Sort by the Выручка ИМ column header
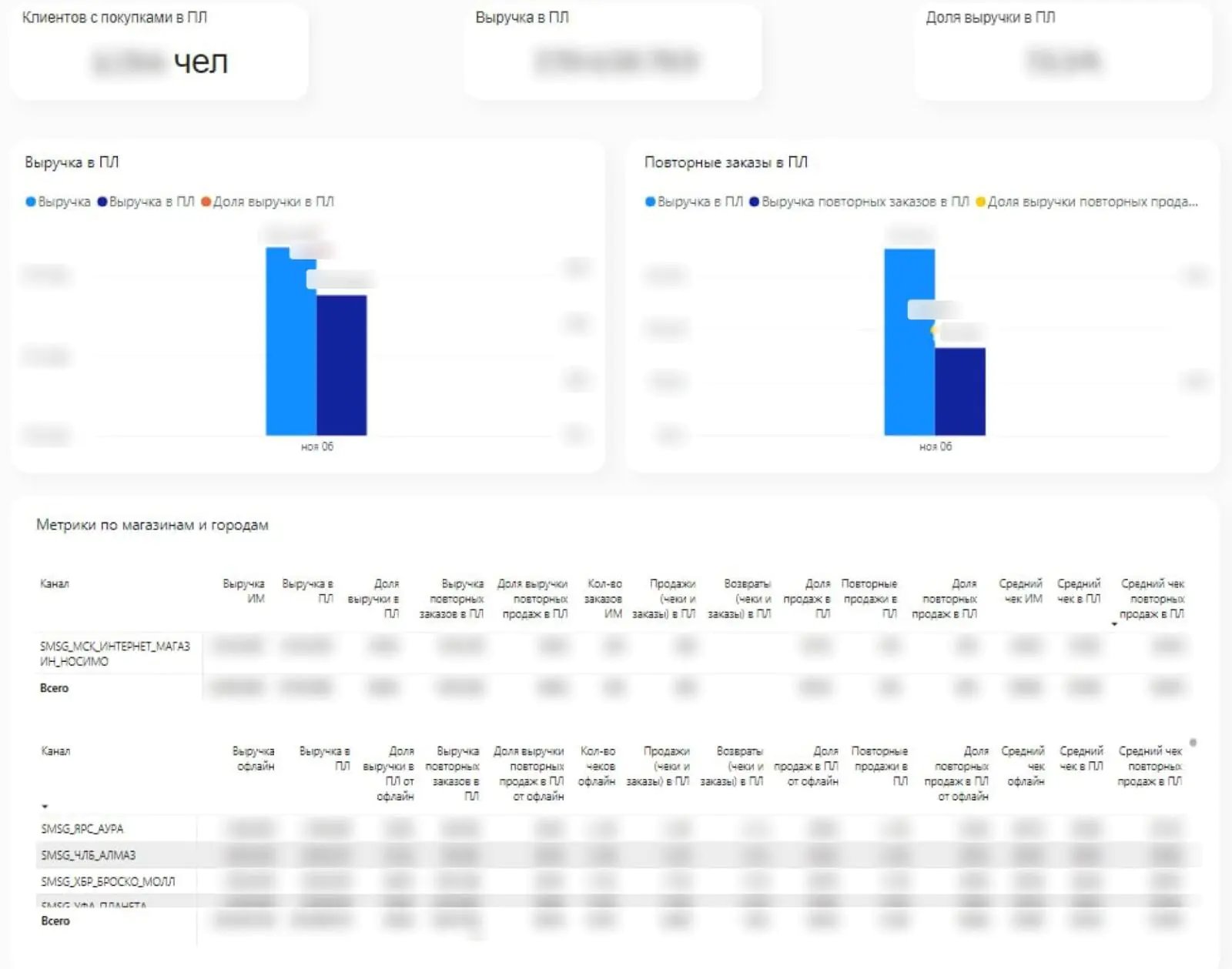 pyautogui.click(x=243, y=591)
